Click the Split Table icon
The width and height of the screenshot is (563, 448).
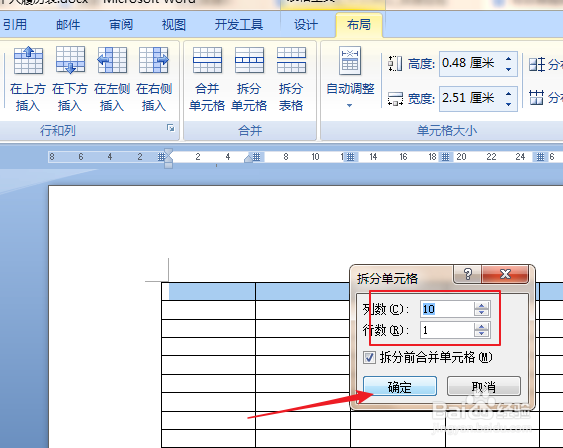(x=291, y=60)
